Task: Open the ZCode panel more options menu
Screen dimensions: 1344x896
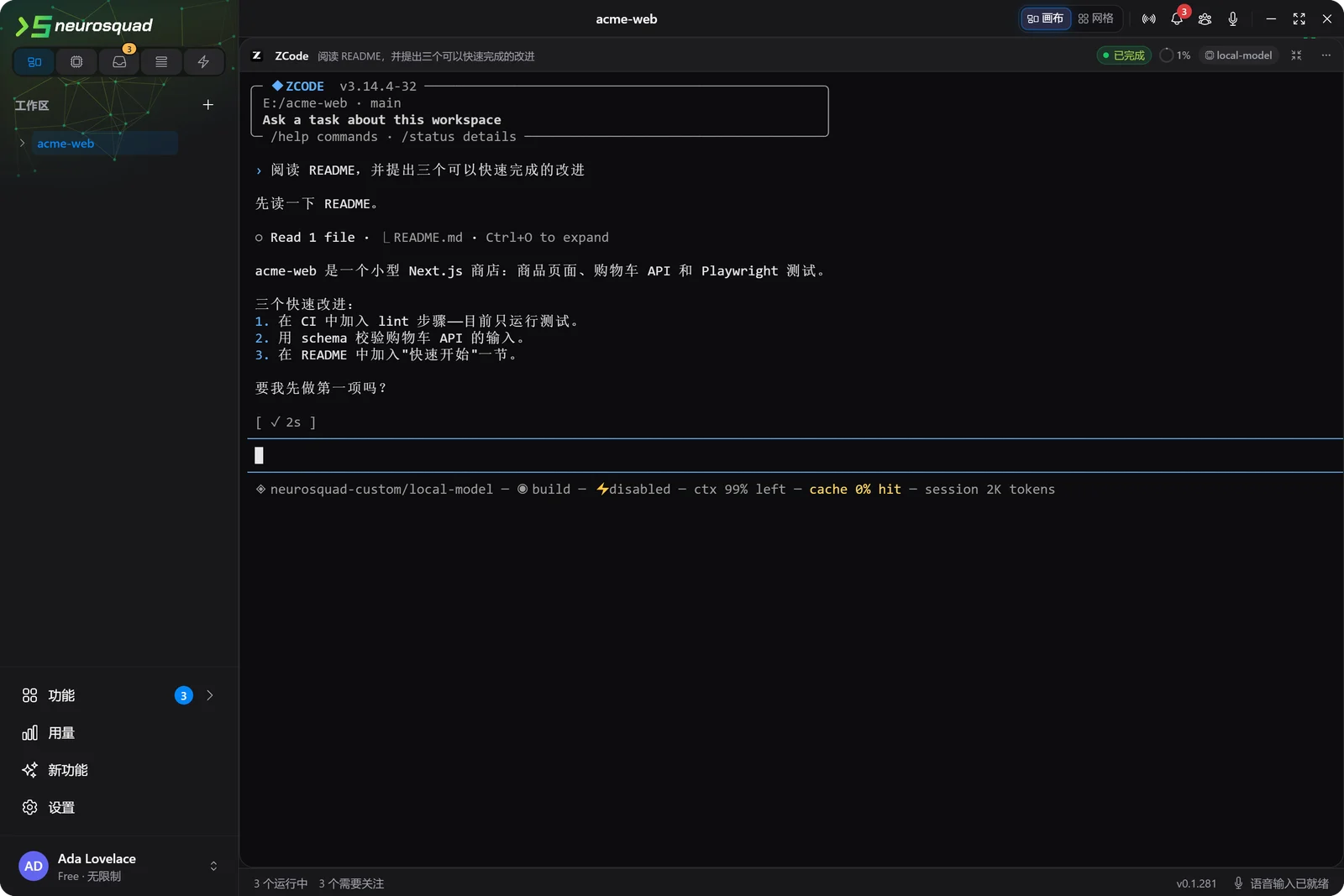Action: 1326,55
